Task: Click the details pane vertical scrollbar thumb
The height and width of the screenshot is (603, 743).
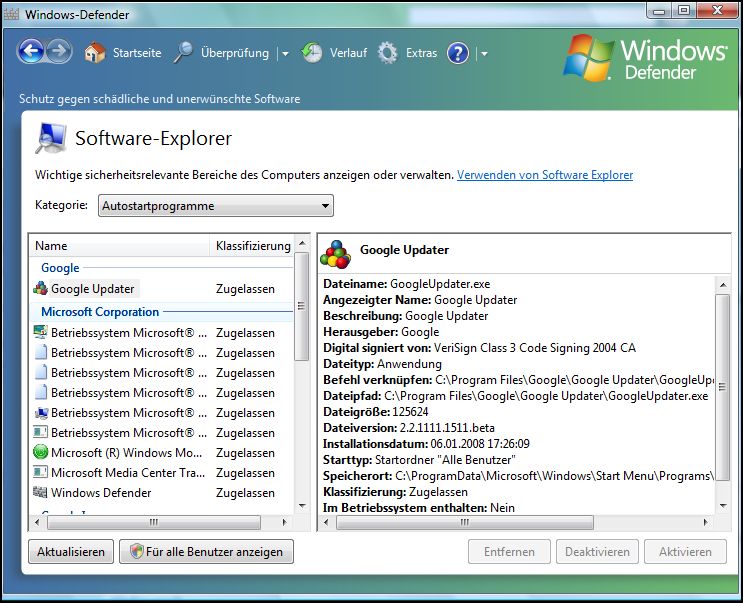Action: [722, 387]
